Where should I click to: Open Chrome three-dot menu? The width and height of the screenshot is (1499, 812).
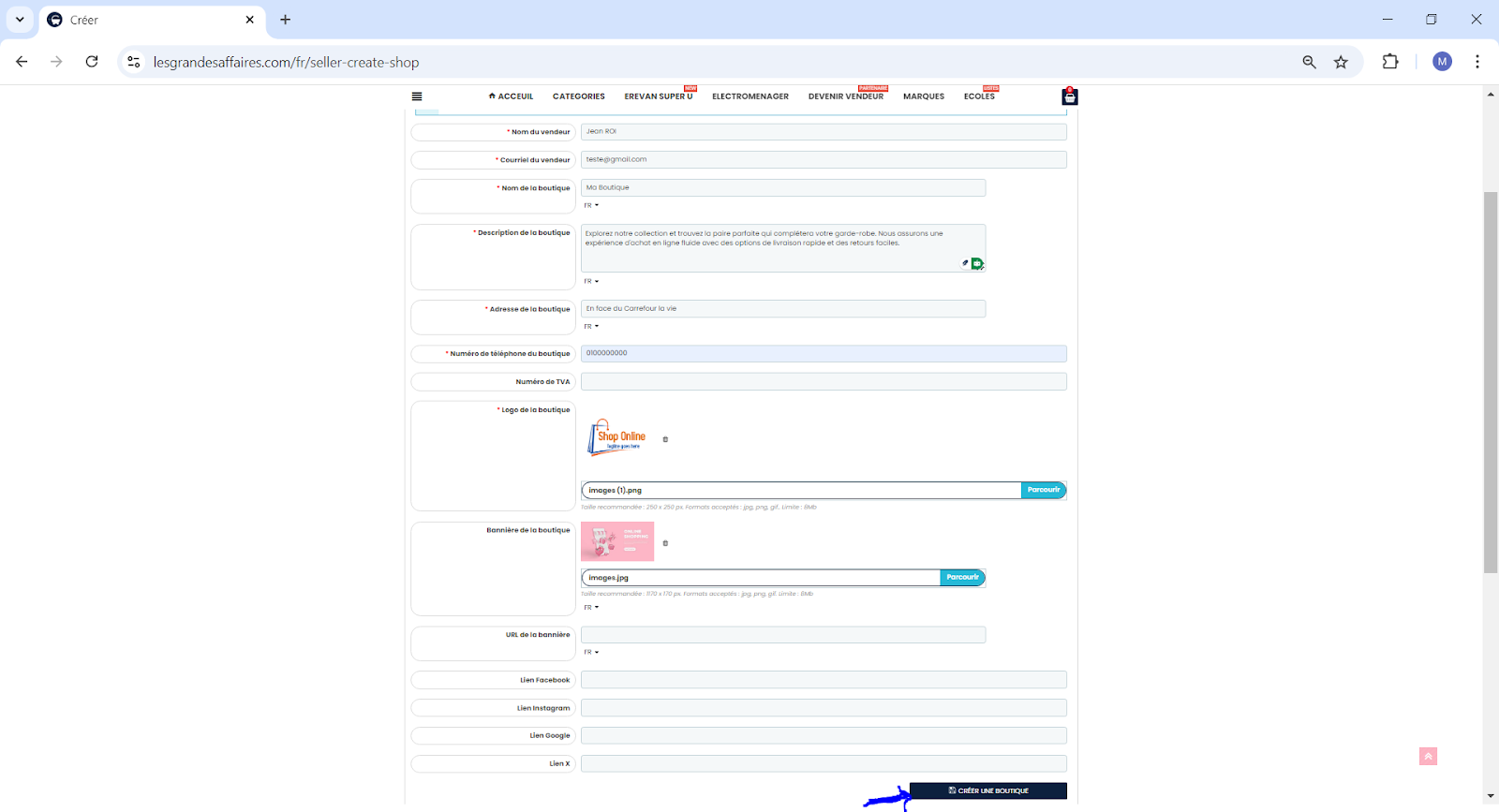1477,62
